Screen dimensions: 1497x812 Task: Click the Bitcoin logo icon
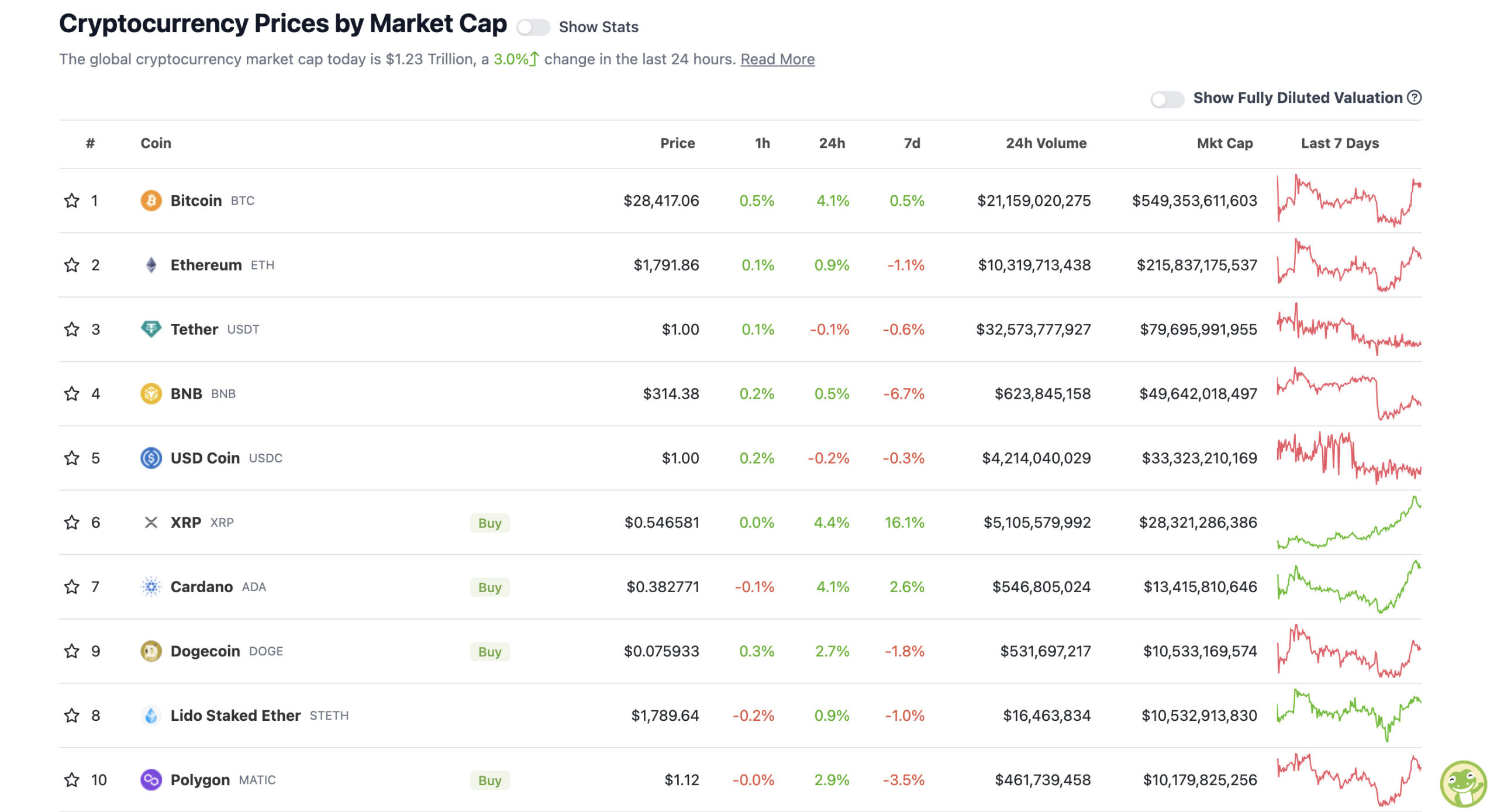point(151,201)
